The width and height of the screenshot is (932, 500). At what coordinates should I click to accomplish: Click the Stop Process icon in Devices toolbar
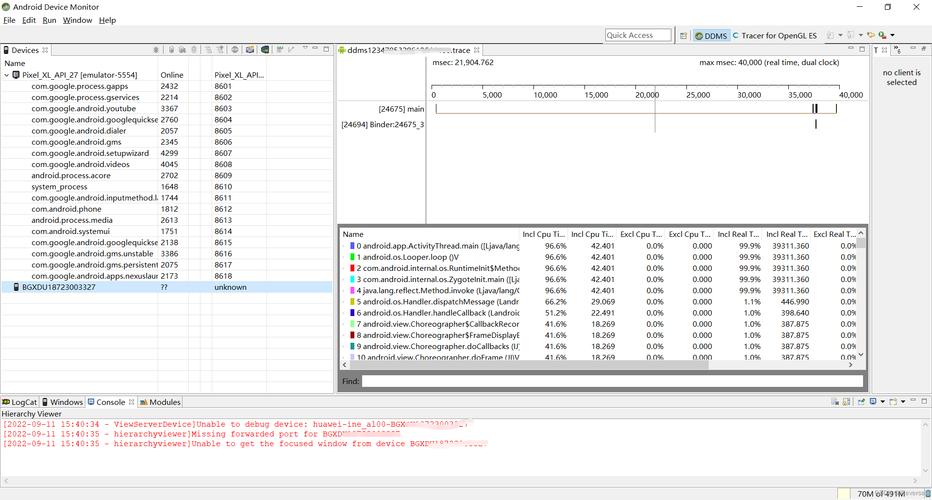tap(235, 50)
